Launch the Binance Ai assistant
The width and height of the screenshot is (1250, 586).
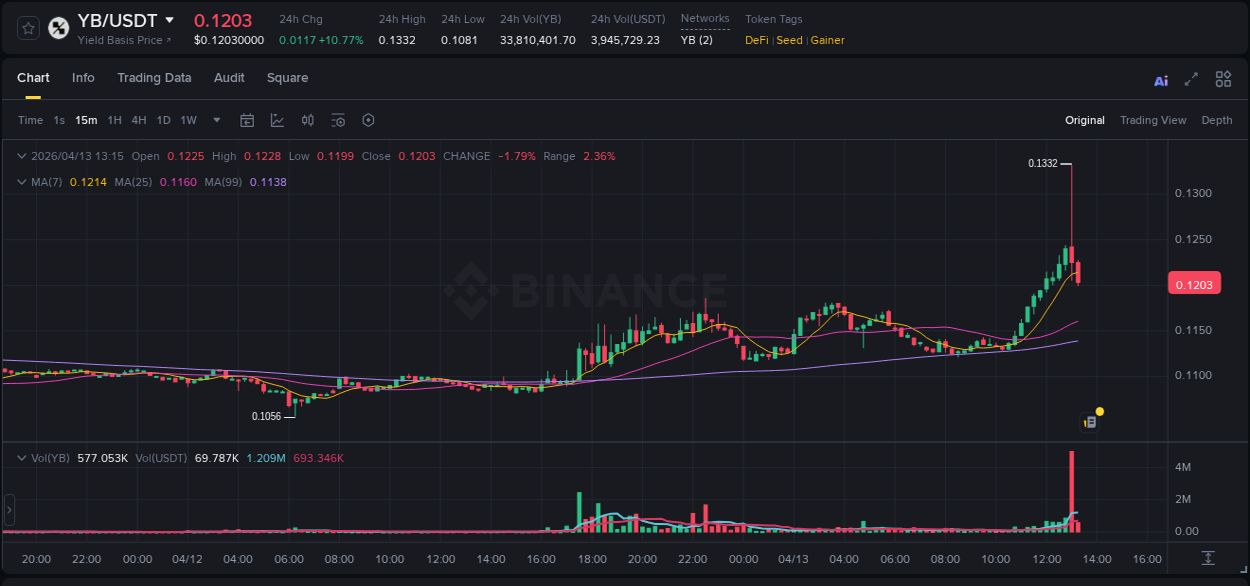[x=1160, y=79]
